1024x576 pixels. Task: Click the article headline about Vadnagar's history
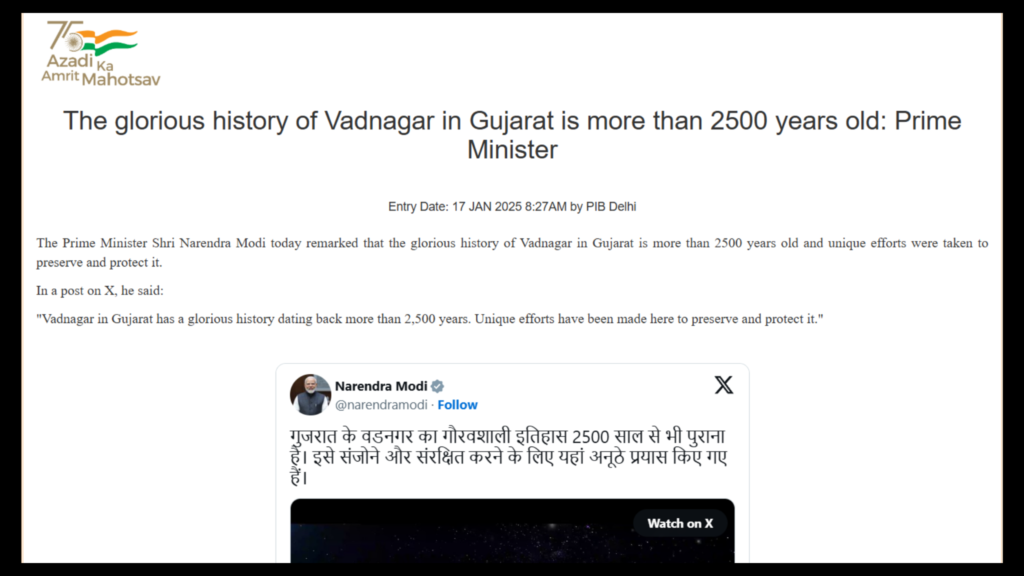511,135
